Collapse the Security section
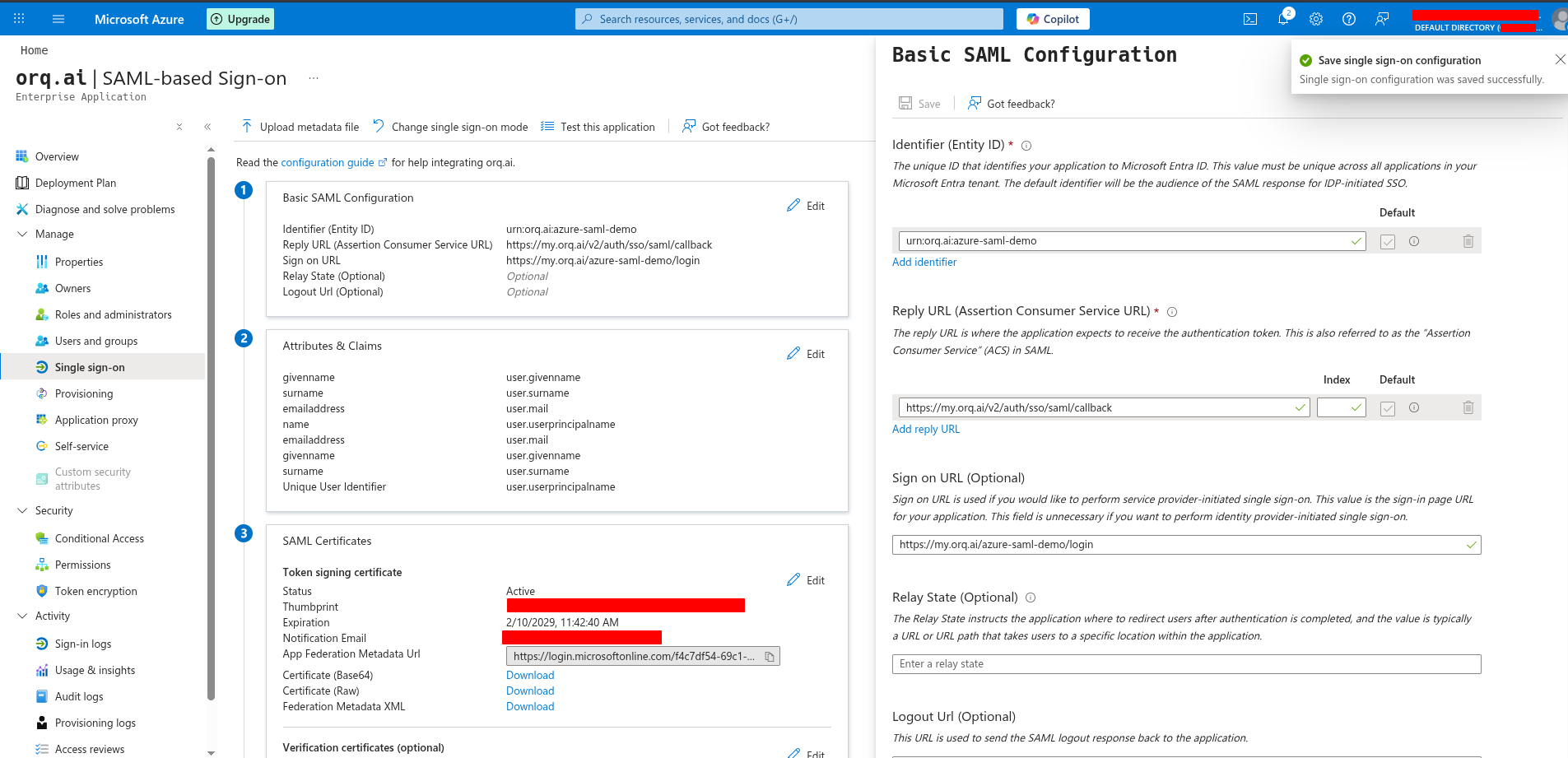Screen dimensions: 1568x758 point(22,510)
